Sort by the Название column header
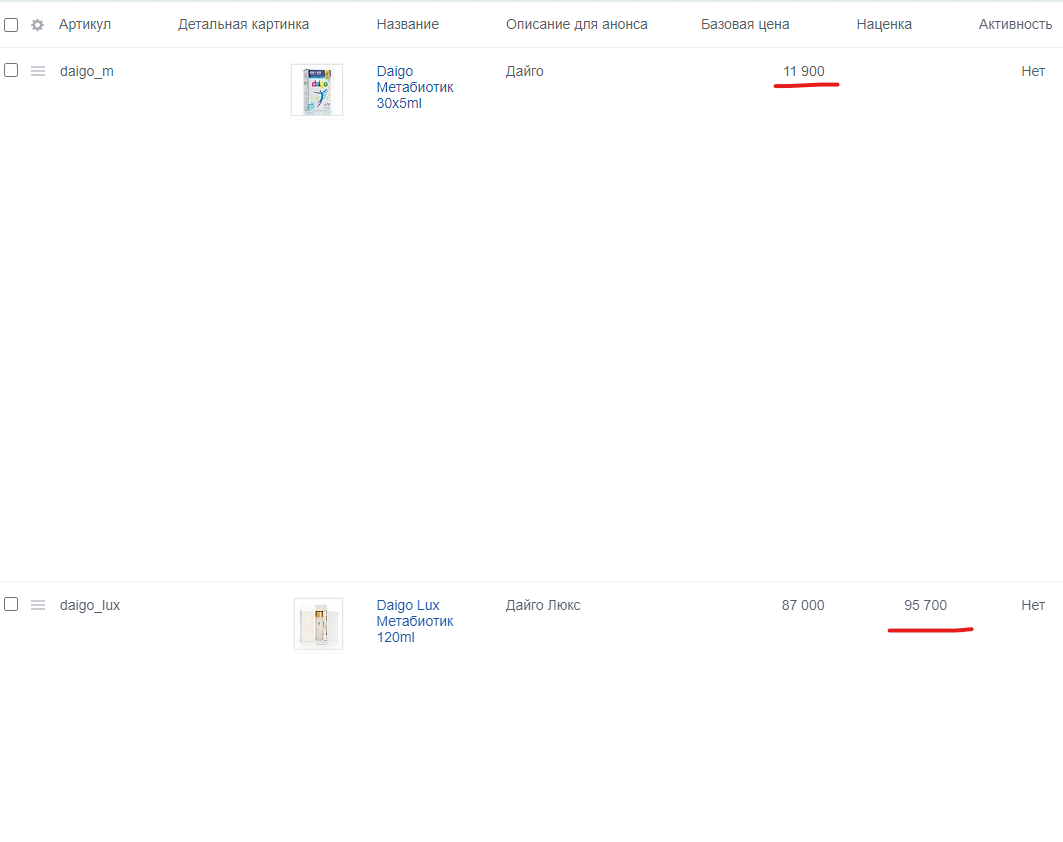1063x842 pixels. pyautogui.click(x=407, y=24)
